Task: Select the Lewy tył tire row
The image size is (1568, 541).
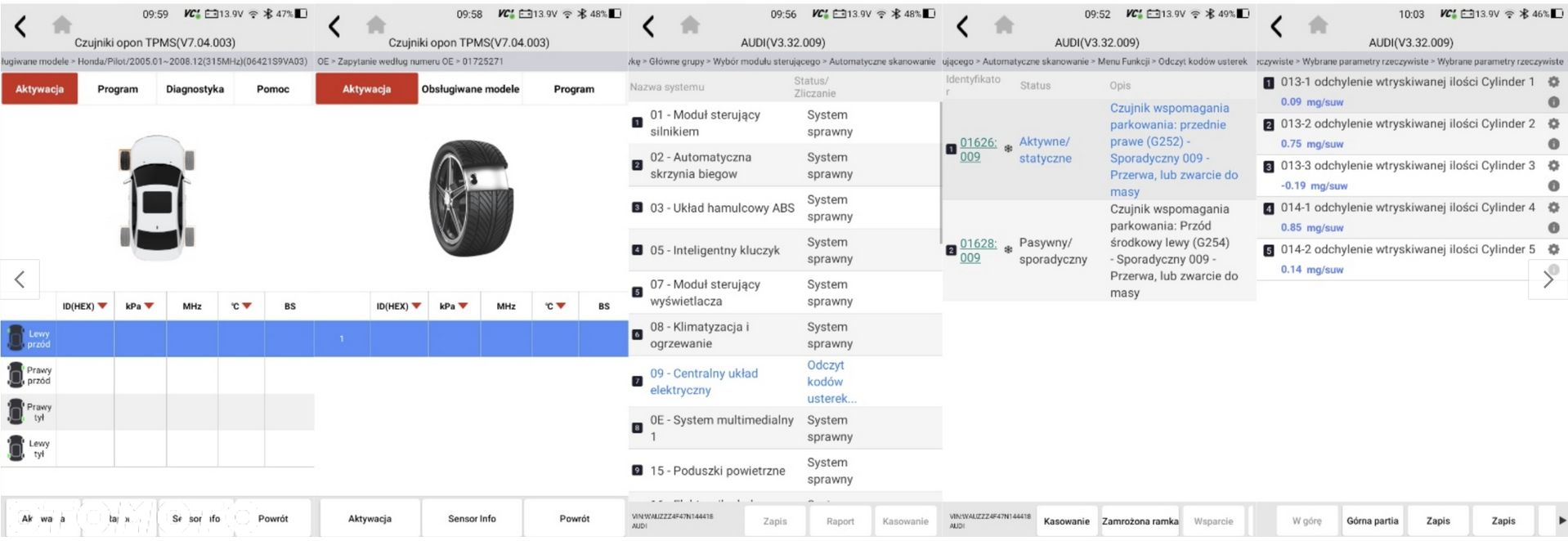Action: tap(157, 448)
